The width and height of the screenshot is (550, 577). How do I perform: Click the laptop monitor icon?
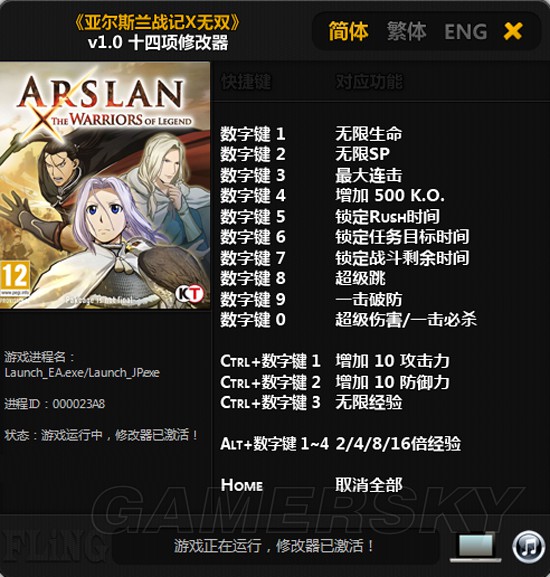[x=476, y=547]
